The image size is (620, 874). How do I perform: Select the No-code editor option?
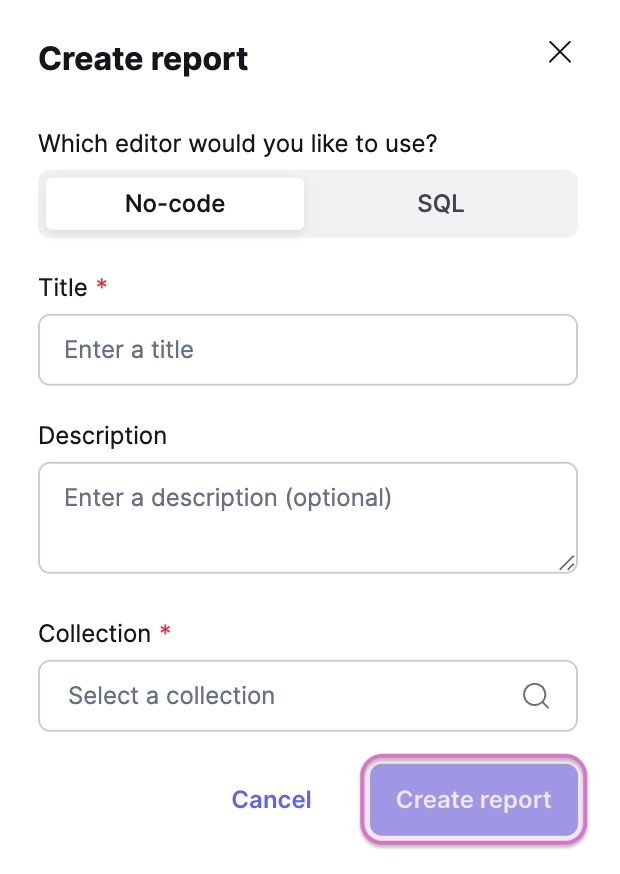tap(175, 204)
